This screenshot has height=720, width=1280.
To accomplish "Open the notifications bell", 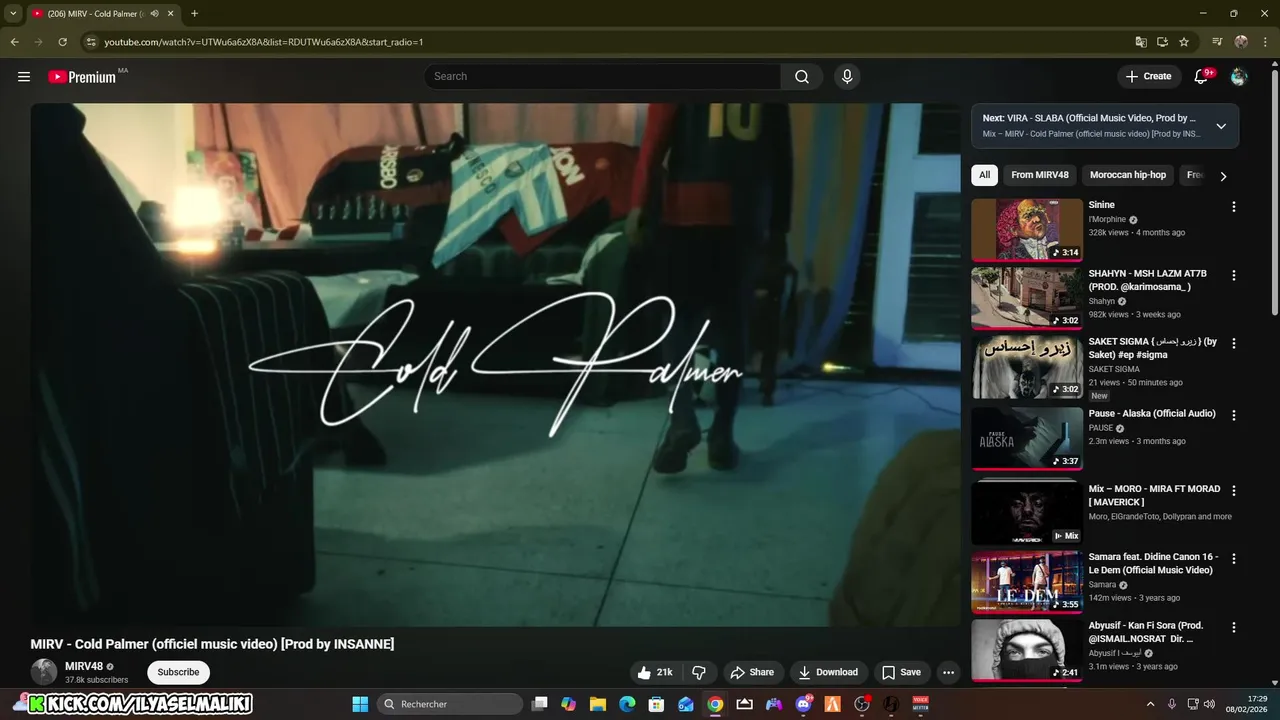I will [x=1202, y=76].
